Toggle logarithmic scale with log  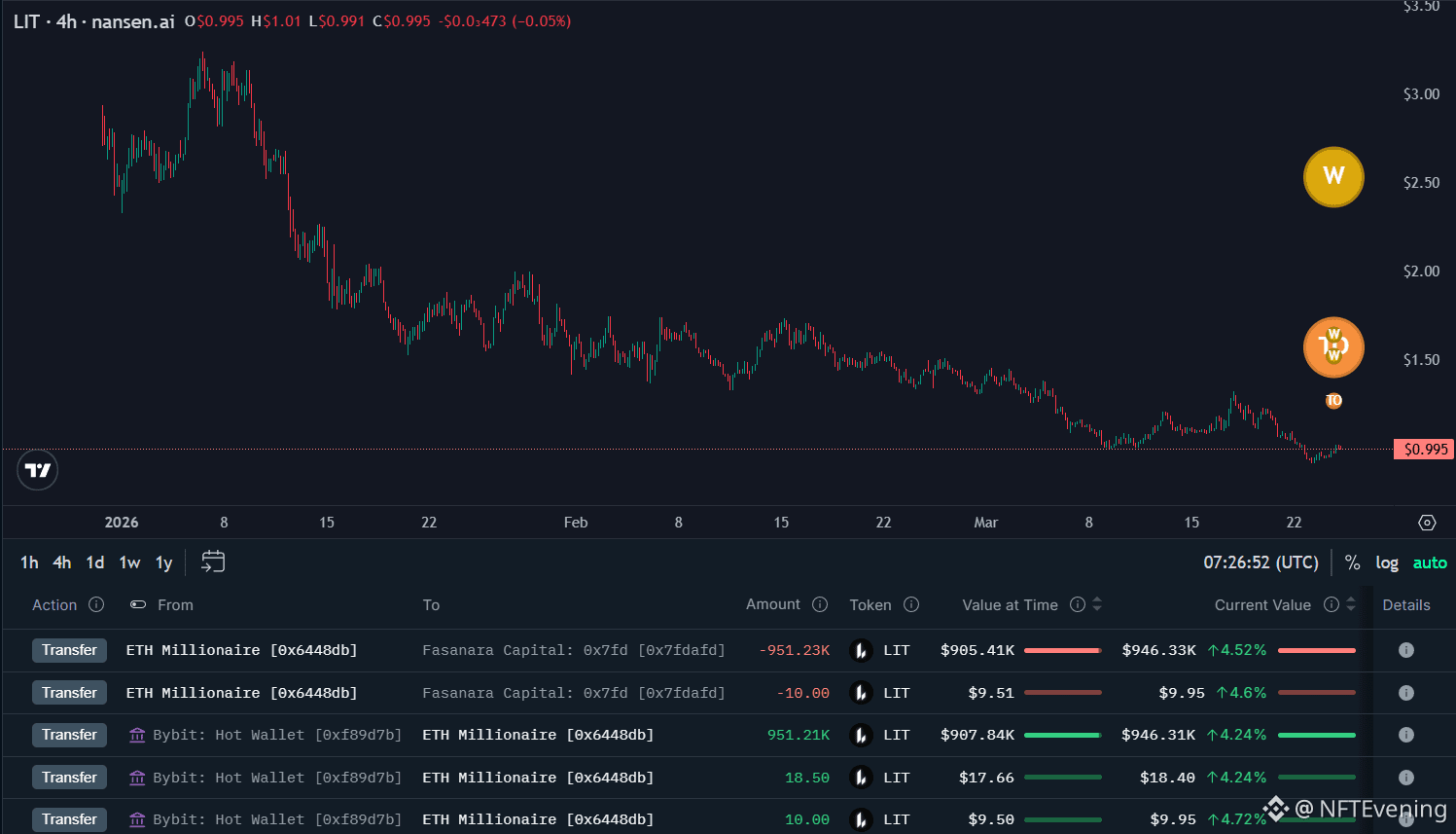pyautogui.click(x=1387, y=562)
